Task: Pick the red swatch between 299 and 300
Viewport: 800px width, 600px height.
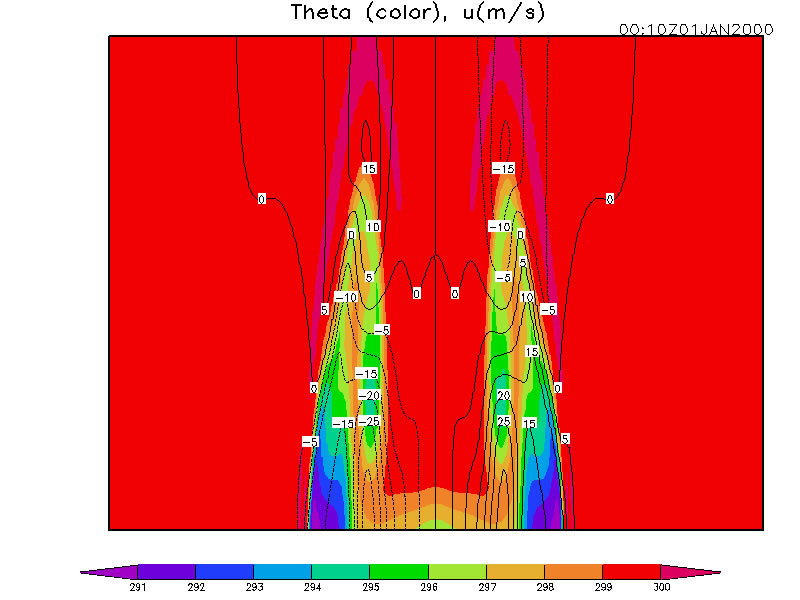Action: coord(632,571)
